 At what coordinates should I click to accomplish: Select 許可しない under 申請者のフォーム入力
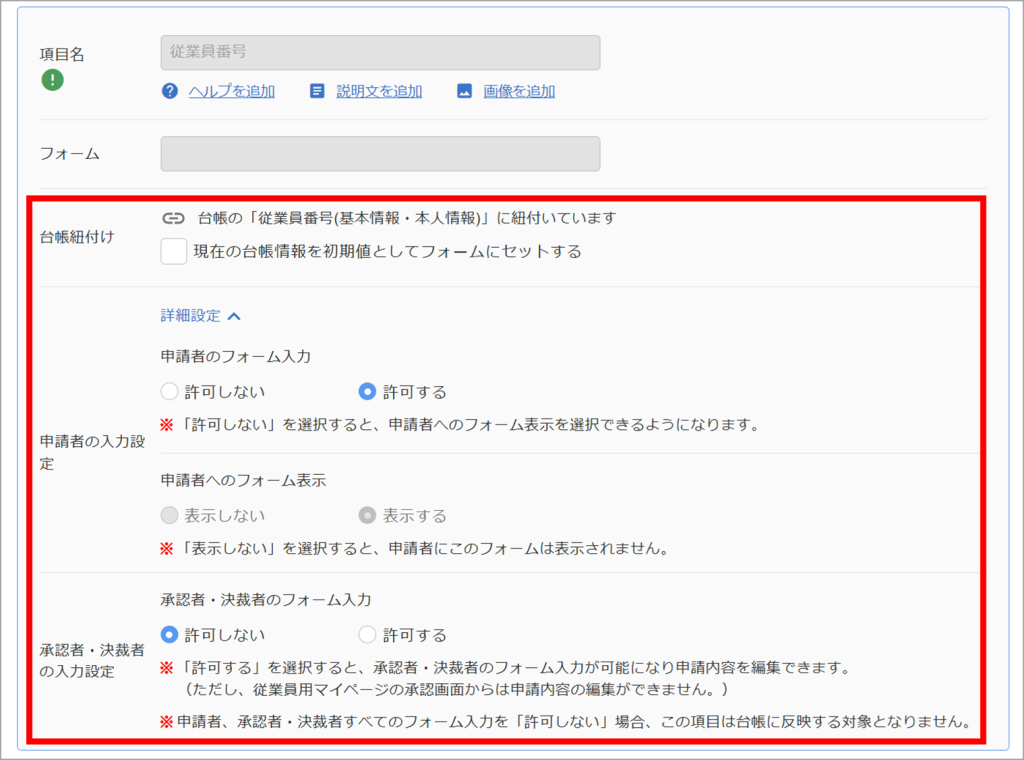click(170, 392)
